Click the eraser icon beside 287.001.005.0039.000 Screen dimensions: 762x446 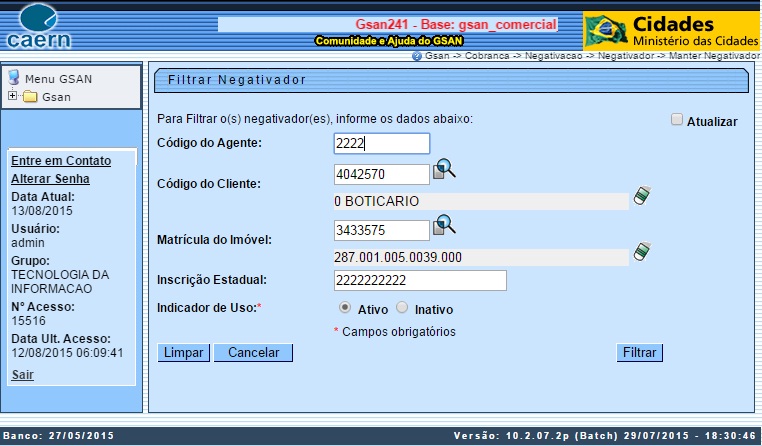[x=641, y=252]
